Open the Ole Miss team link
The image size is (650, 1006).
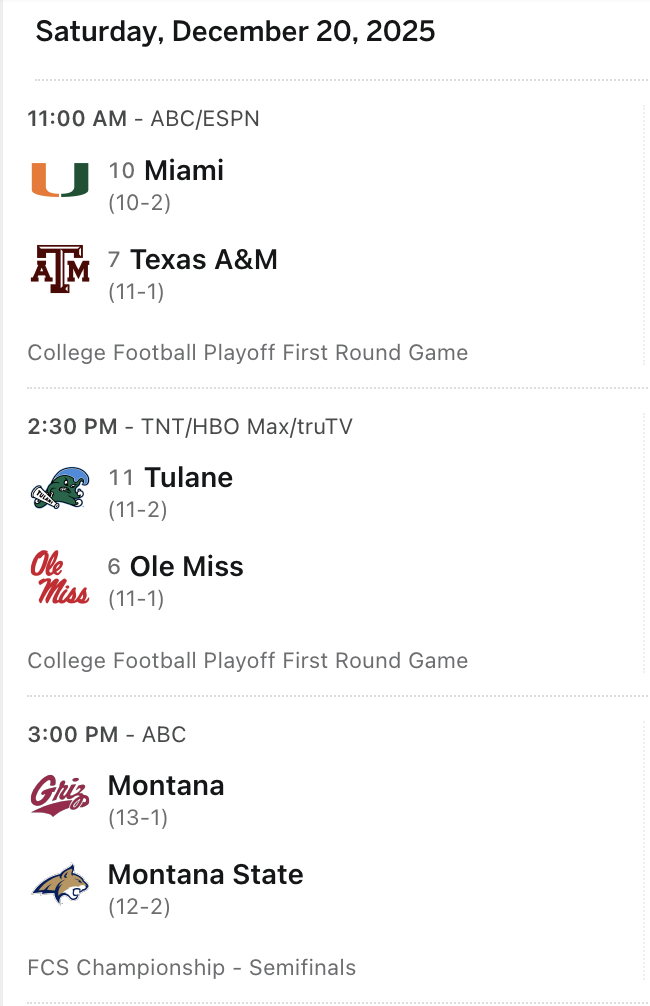pyautogui.click(x=186, y=567)
